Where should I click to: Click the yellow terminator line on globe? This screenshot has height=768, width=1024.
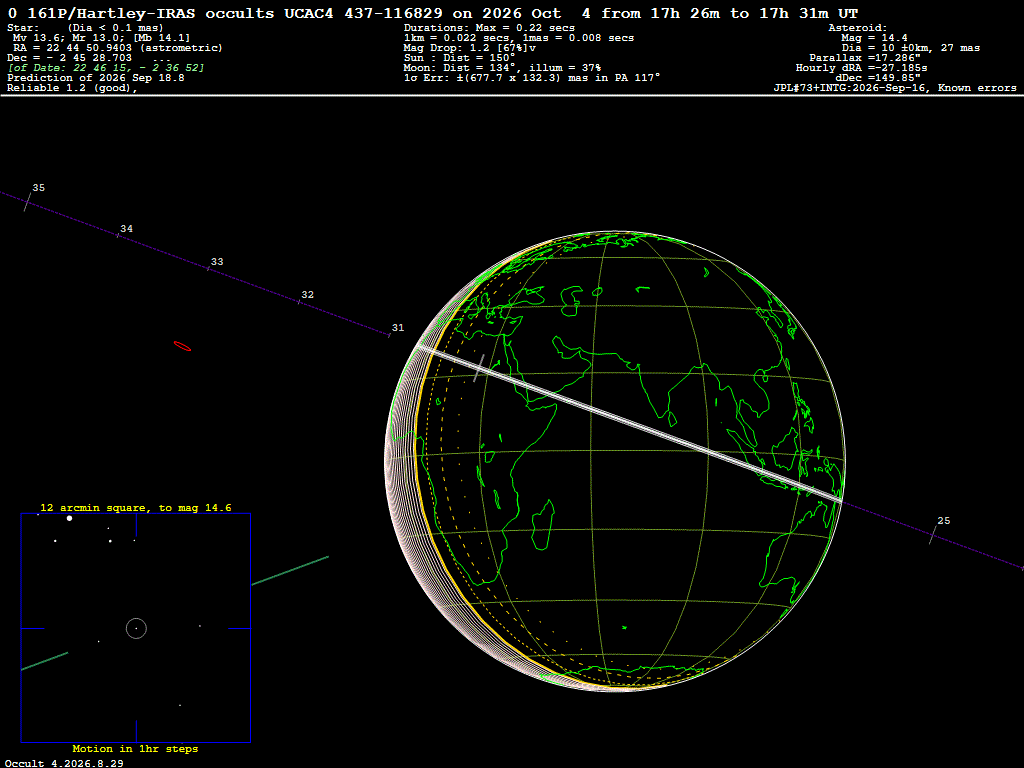pyautogui.click(x=416, y=457)
